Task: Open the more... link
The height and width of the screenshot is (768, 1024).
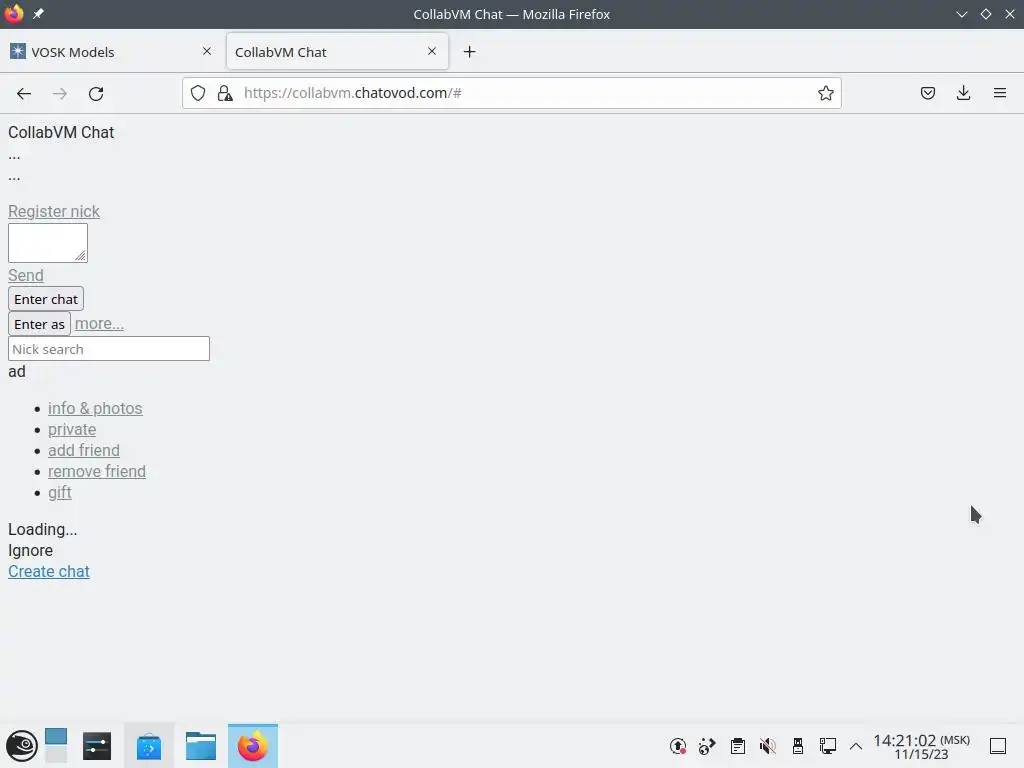Action: 99,324
